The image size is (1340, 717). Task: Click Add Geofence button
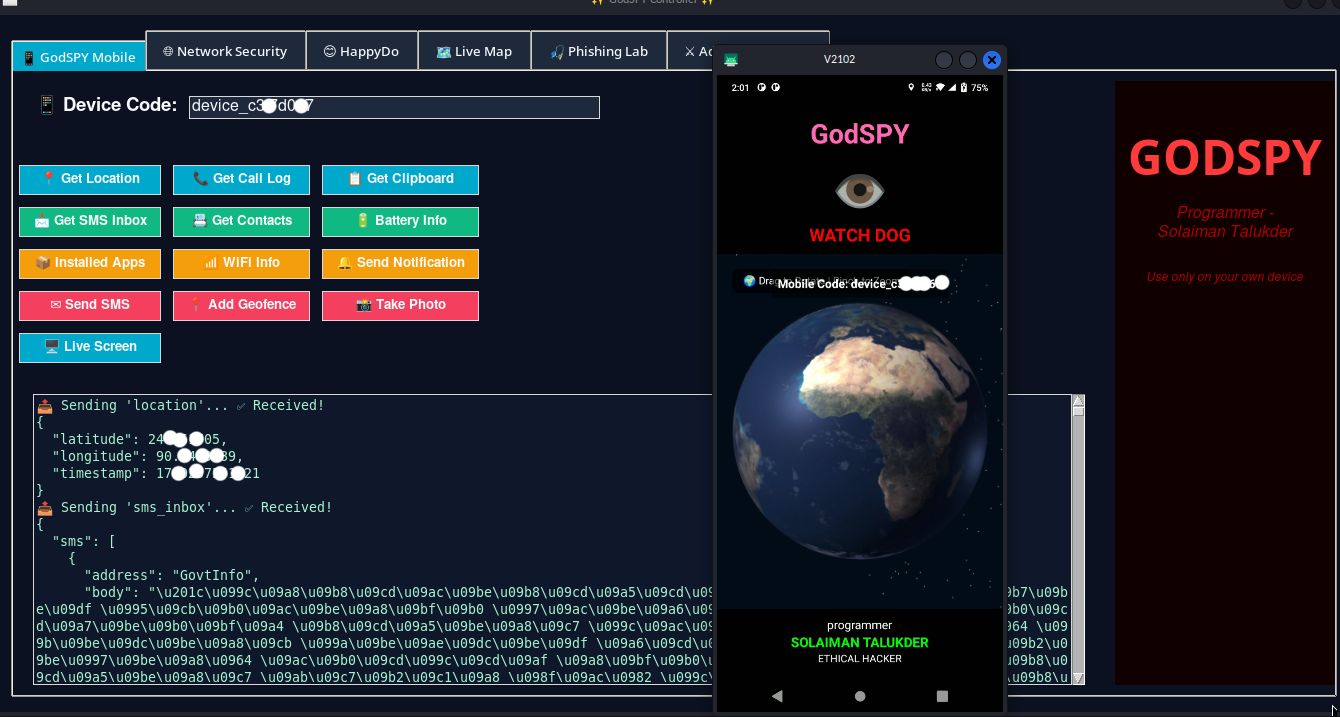click(241, 305)
